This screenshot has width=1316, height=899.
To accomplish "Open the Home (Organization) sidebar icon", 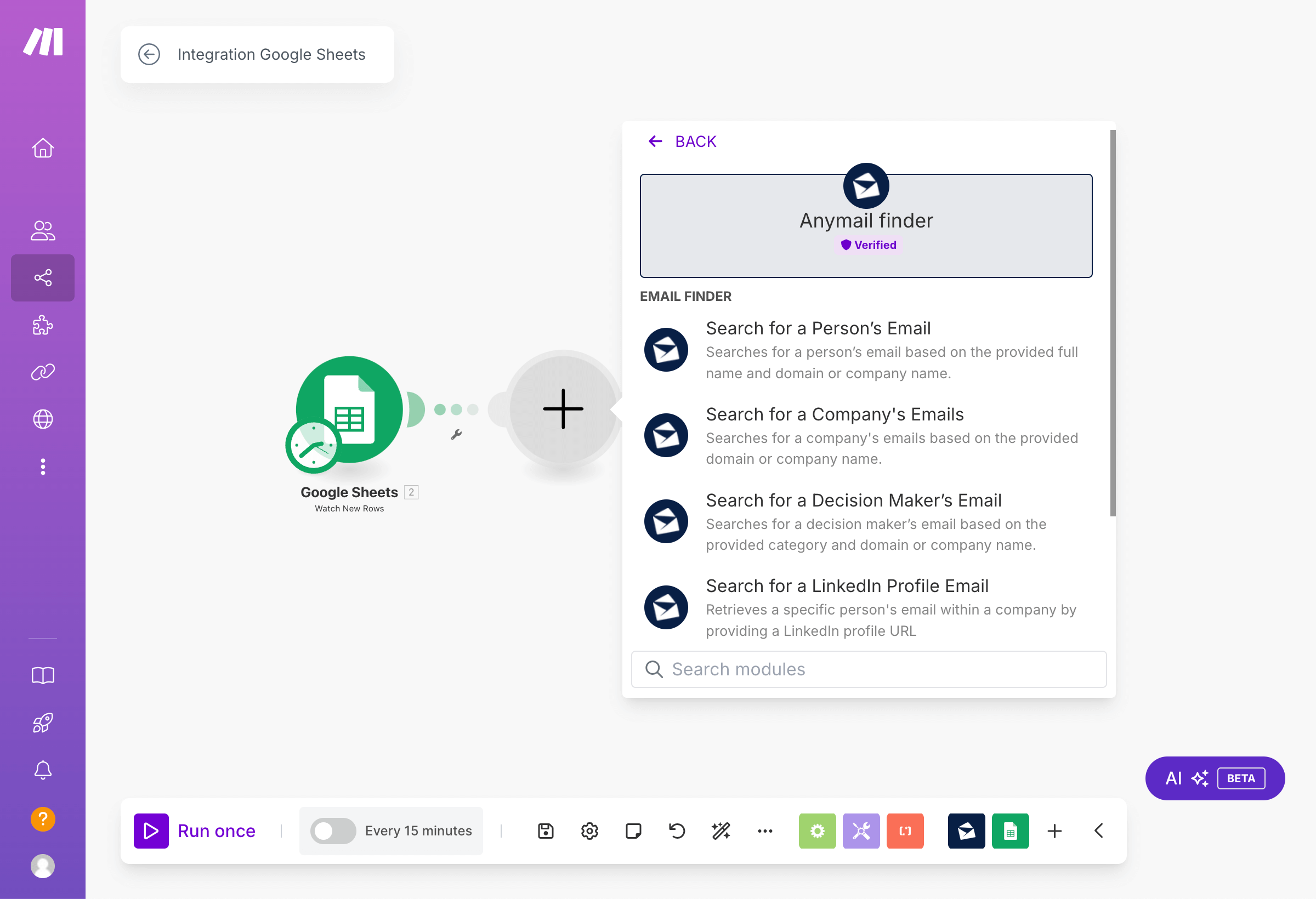I will pyautogui.click(x=43, y=149).
